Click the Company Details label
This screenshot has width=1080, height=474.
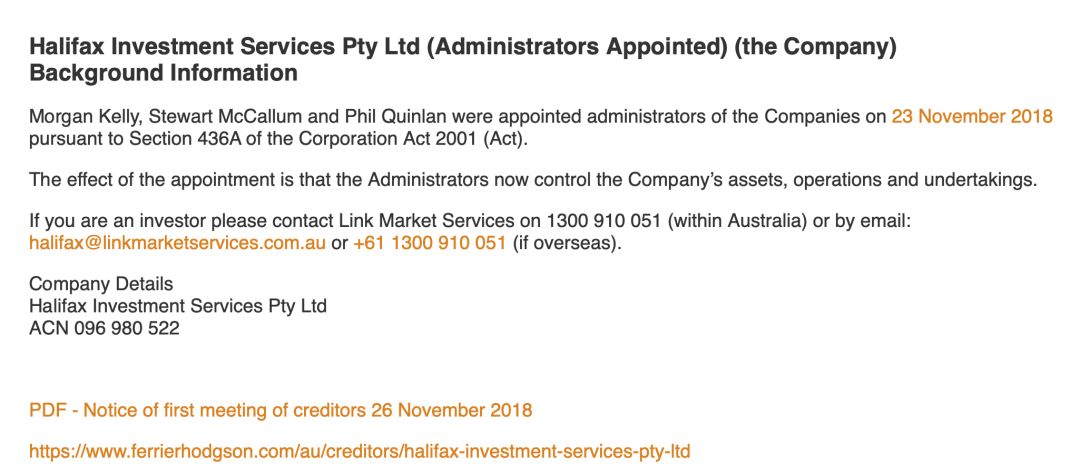(101, 284)
